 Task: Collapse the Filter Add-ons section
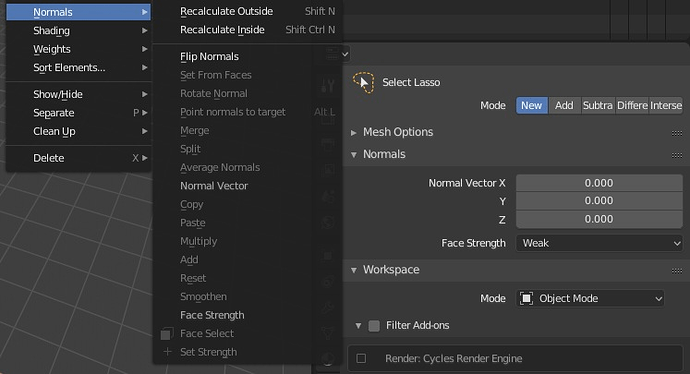[x=358, y=326]
